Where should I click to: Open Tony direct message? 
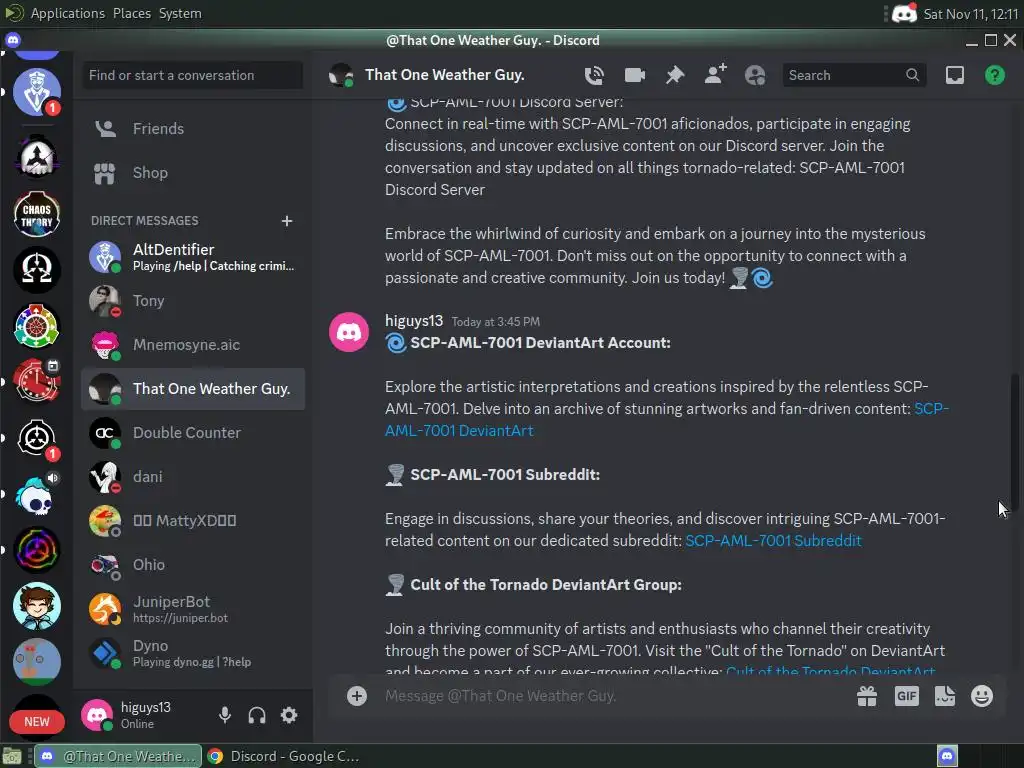[193, 301]
